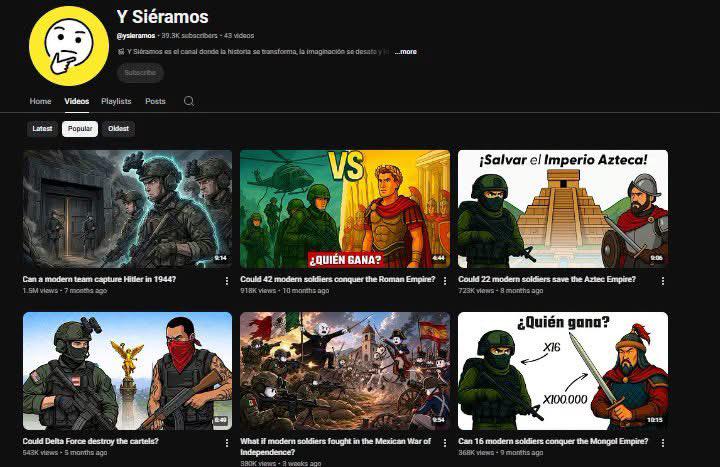
Task: Open options menu for the Hitler 1944 video
Action: coord(227,281)
